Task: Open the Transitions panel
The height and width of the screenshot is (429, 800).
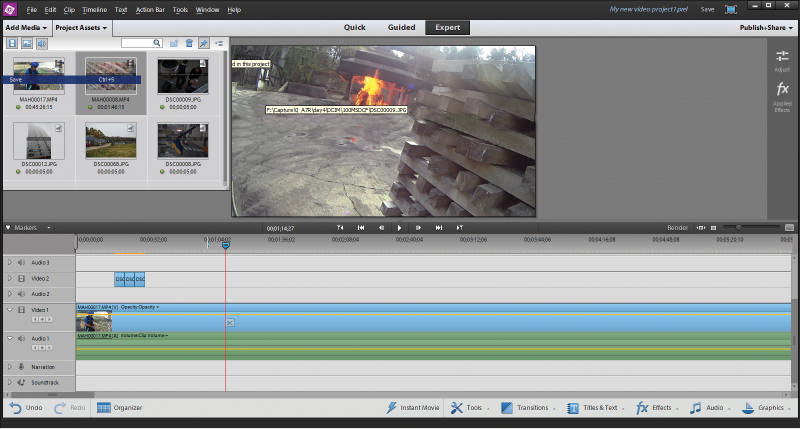Action: click(528, 408)
